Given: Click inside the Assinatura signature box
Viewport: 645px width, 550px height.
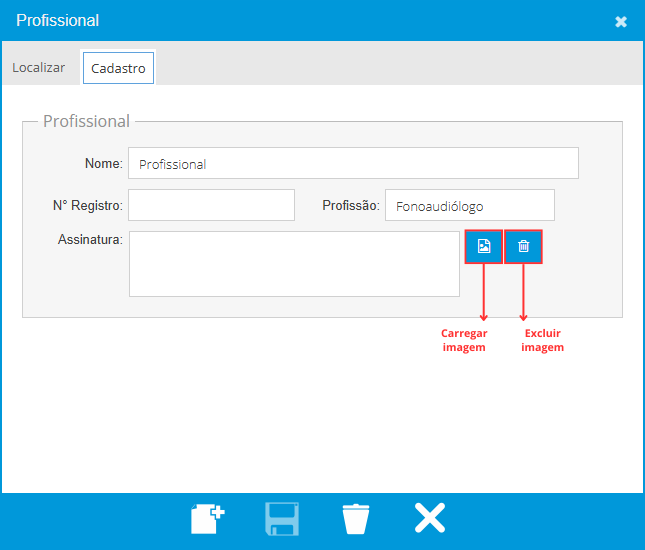Looking at the screenshot, I should (x=294, y=264).
